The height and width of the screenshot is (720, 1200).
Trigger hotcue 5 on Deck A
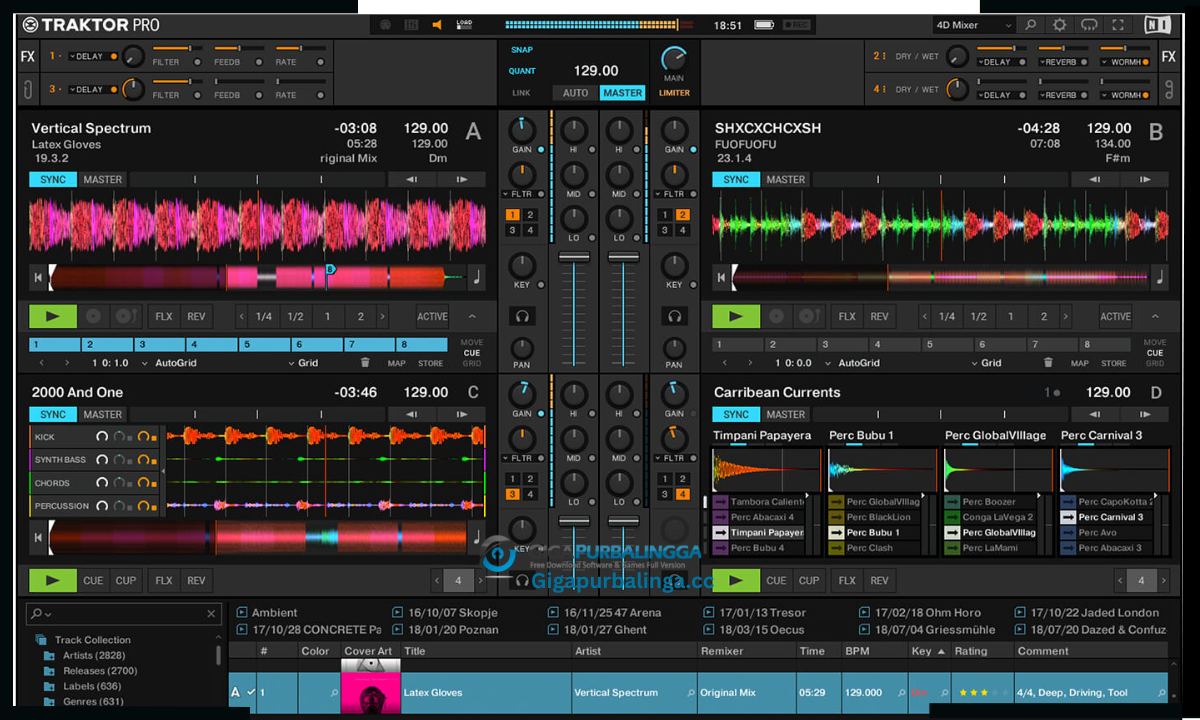[264, 344]
